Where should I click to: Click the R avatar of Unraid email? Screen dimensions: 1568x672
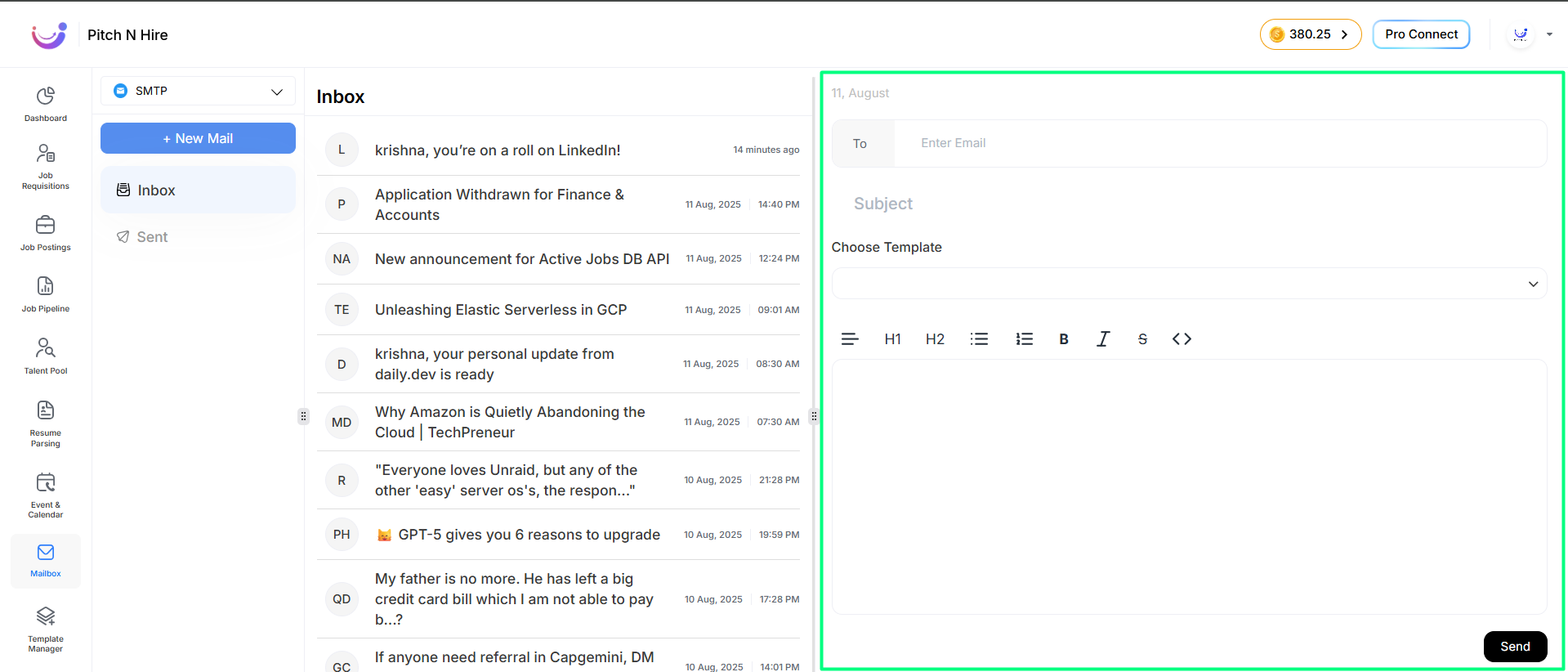[342, 480]
